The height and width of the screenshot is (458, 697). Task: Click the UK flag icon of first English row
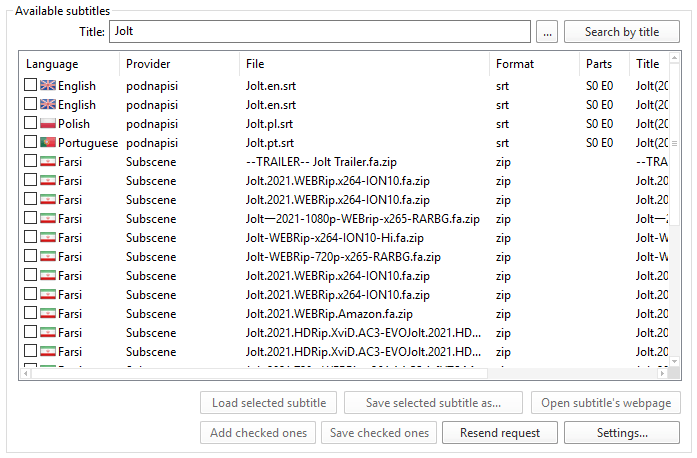click(x=48, y=85)
